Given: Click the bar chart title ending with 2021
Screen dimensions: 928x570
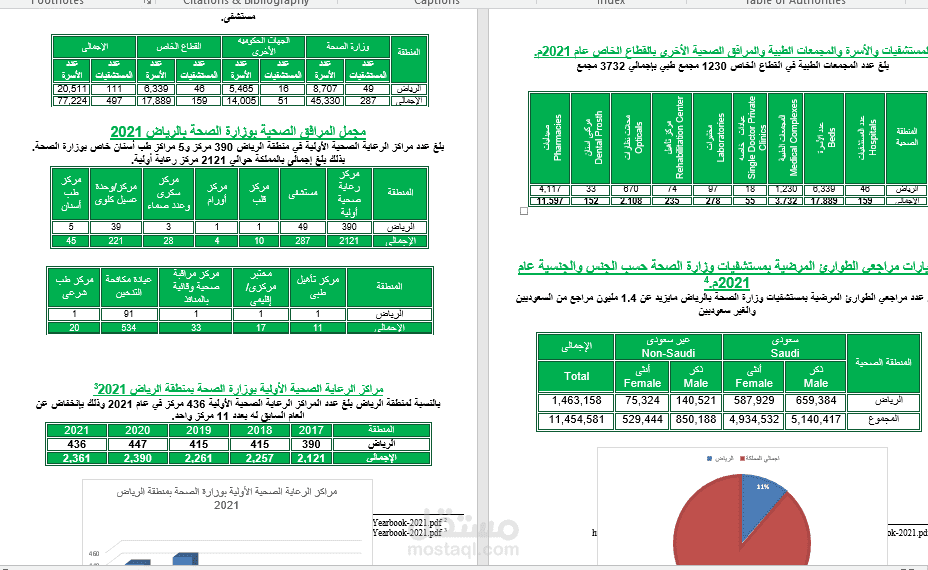Looking at the screenshot, I should click(x=227, y=498).
